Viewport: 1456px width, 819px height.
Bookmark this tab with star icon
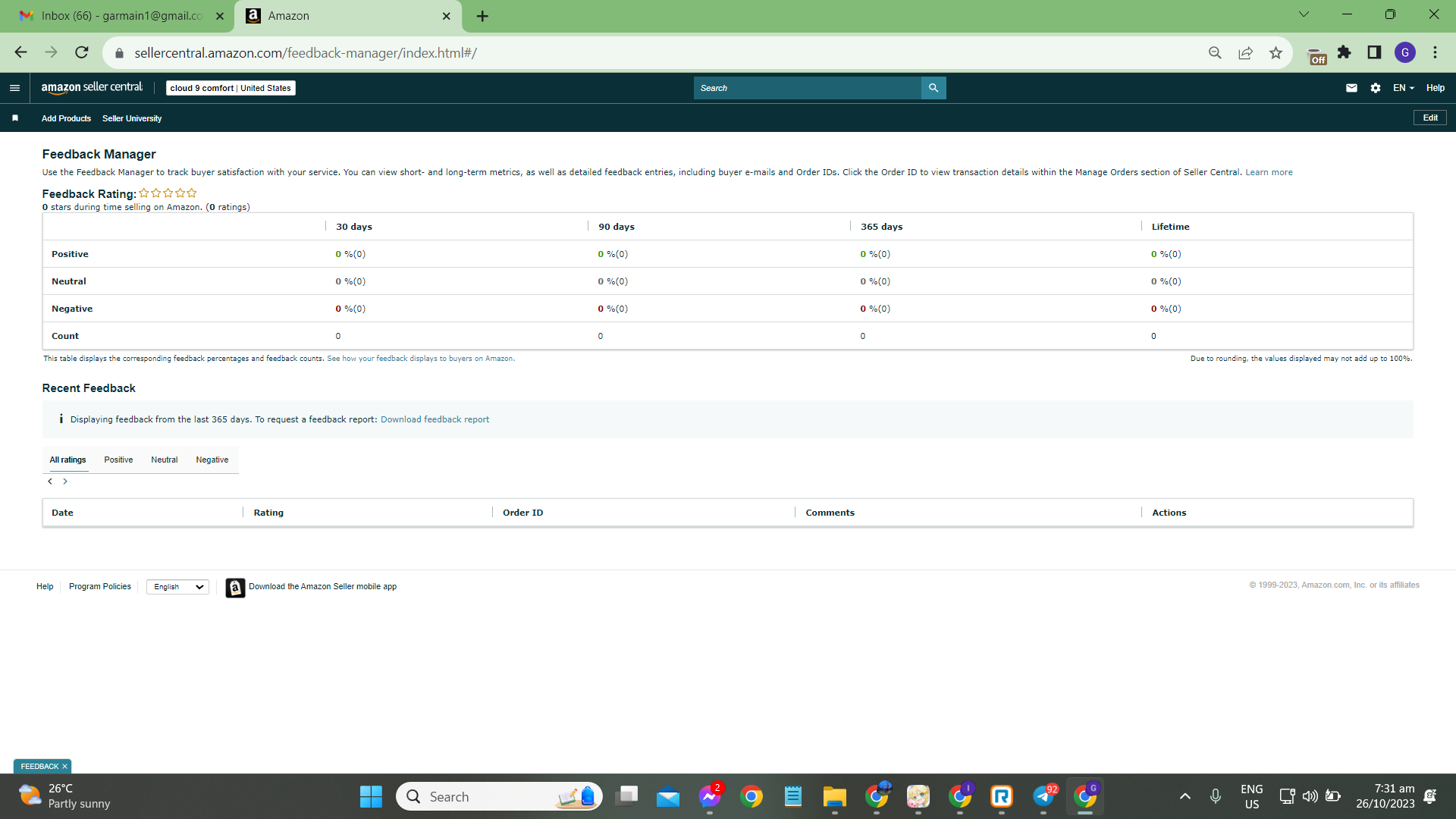(1276, 52)
